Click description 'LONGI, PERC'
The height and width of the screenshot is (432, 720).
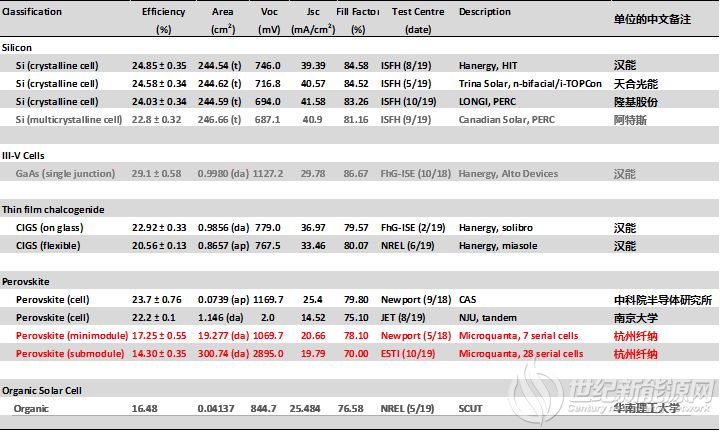[x=487, y=101]
